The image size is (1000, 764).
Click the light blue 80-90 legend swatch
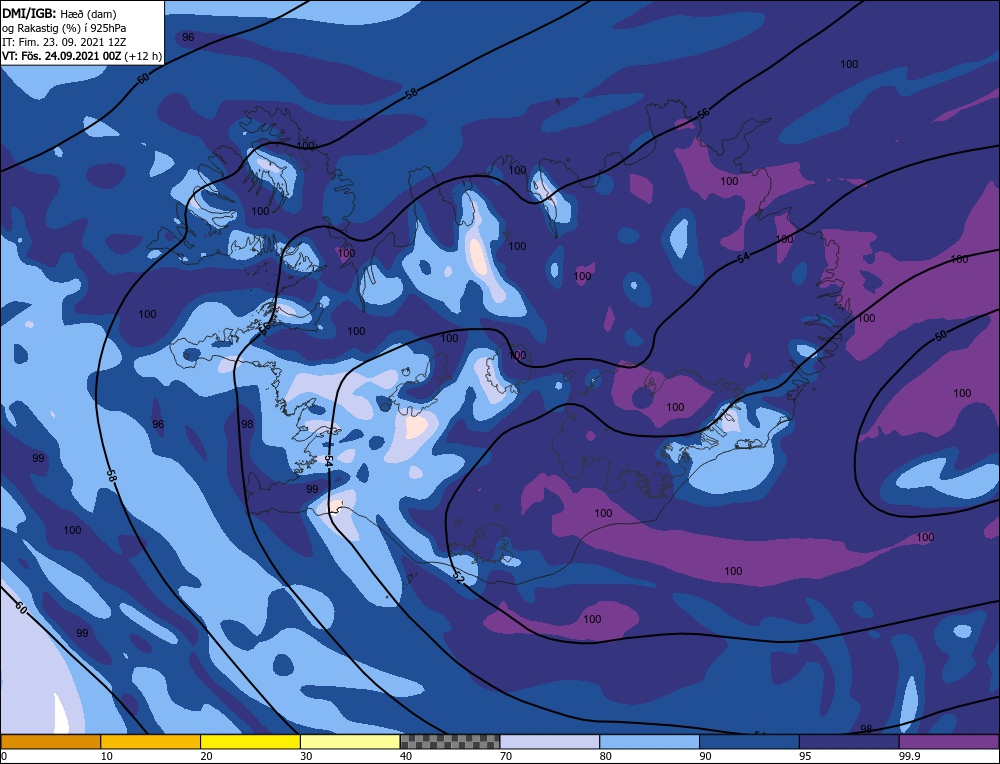coord(649,741)
